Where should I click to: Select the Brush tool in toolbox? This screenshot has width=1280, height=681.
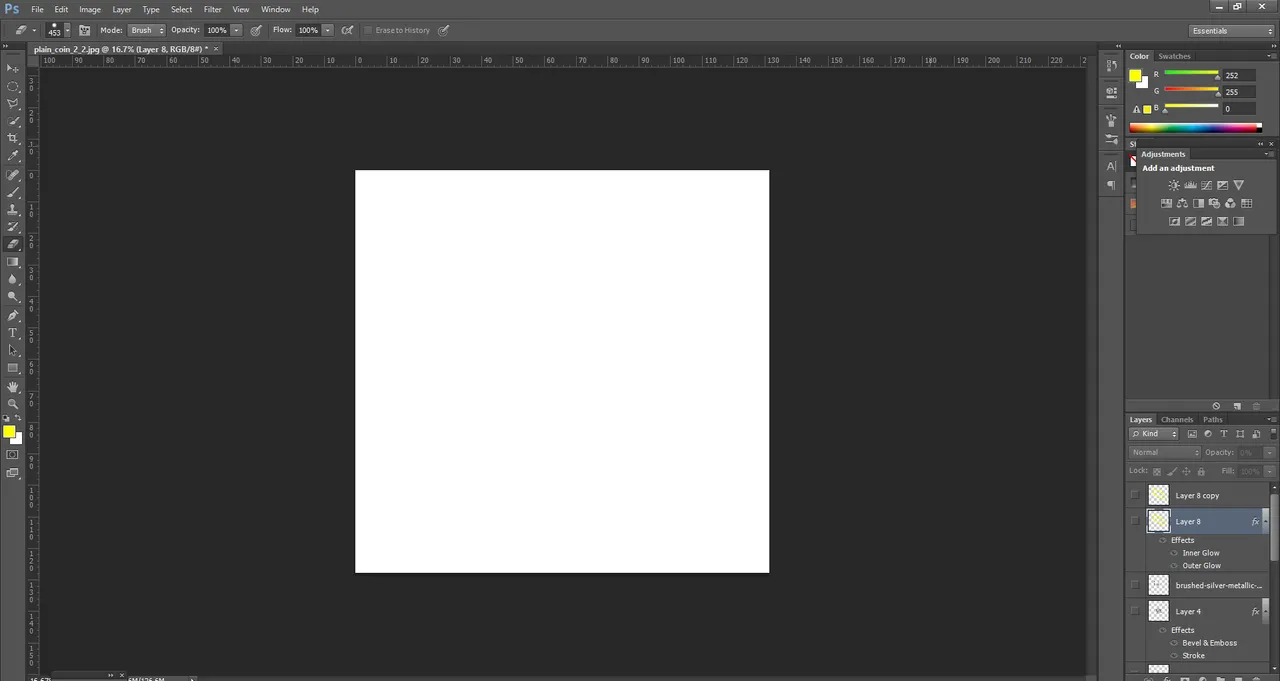pyautogui.click(x=13, y=192)
